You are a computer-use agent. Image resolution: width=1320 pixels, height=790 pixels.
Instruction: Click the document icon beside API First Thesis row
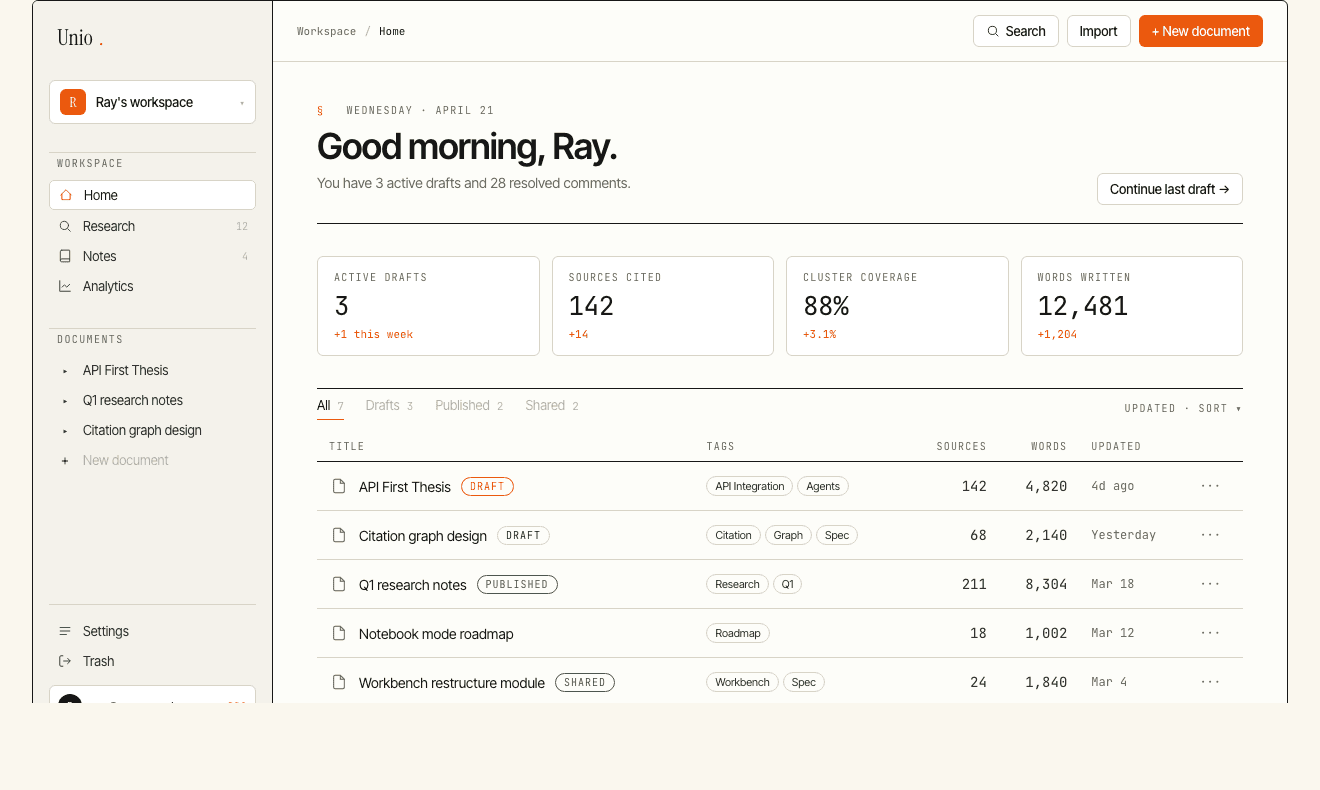click(x=339, y=486)
